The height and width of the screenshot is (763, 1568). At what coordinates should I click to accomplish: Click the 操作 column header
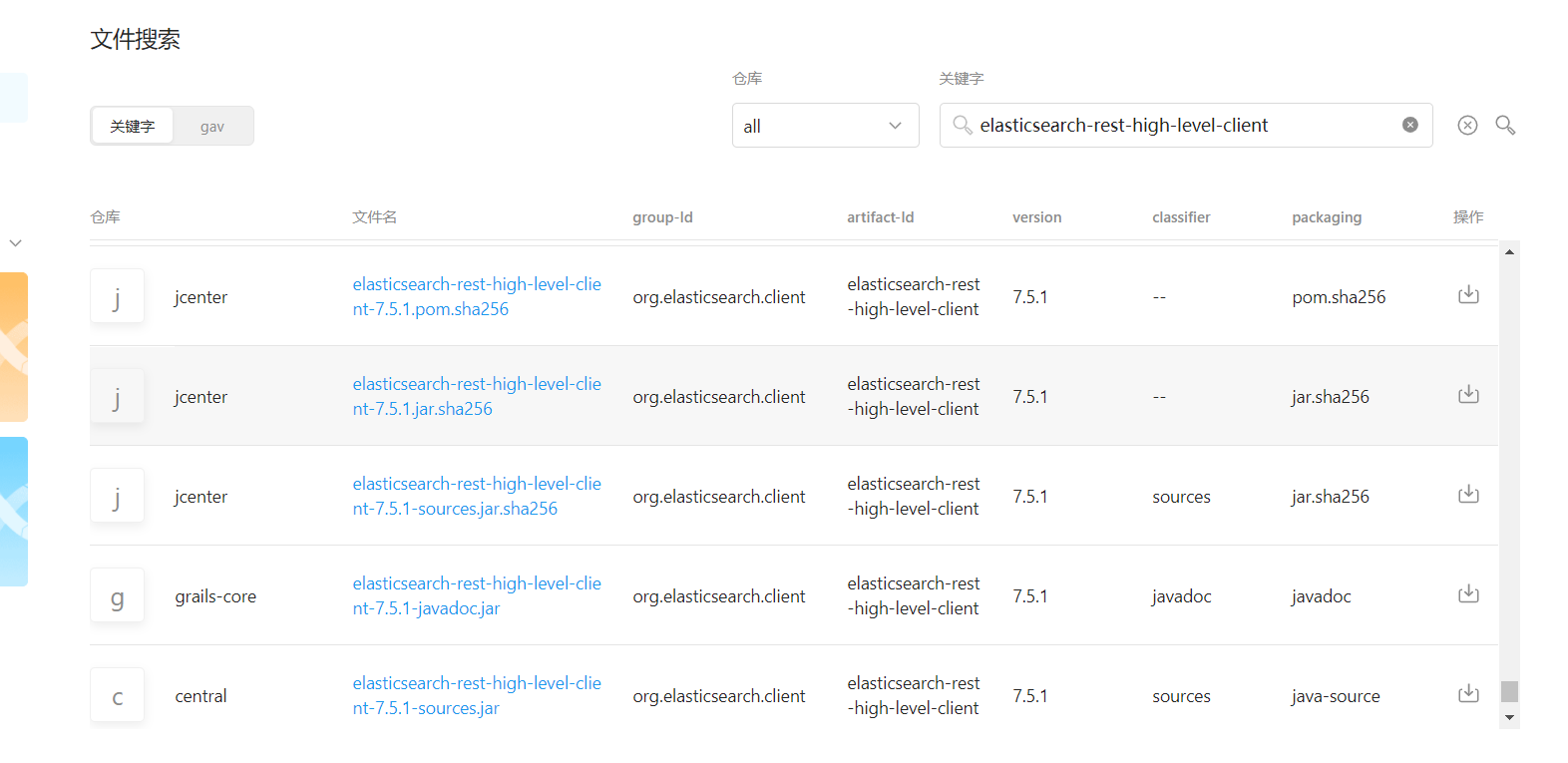tap(1468, 216)
